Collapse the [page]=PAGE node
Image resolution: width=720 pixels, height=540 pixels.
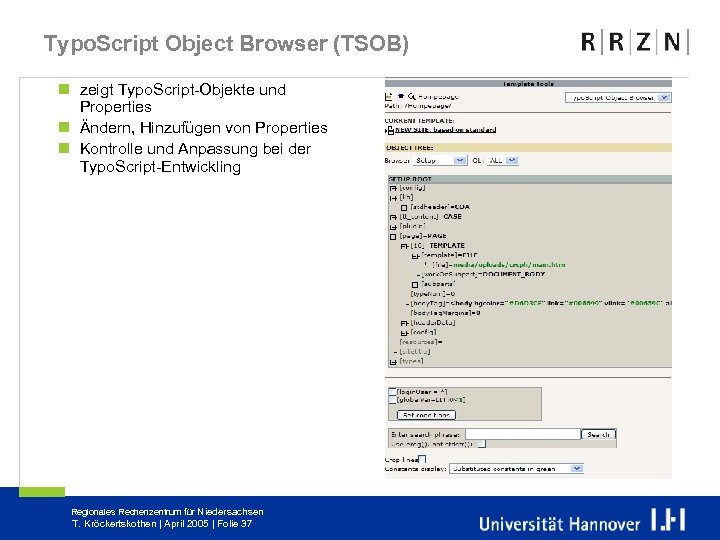tap(393, 236)
